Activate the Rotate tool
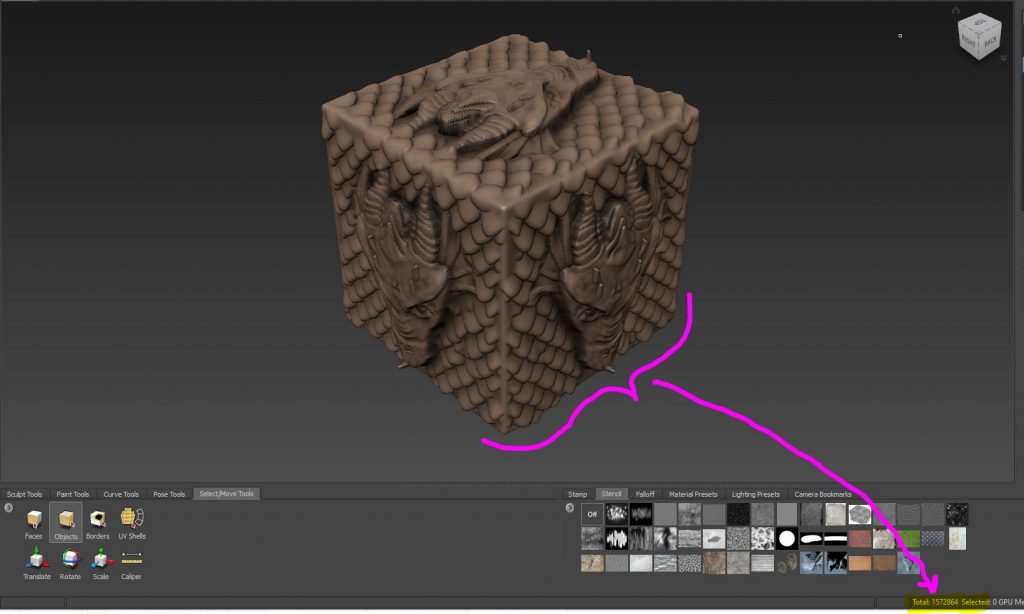Image resolution: width=1024 pixels, height=614 pixels. point(69,560)
